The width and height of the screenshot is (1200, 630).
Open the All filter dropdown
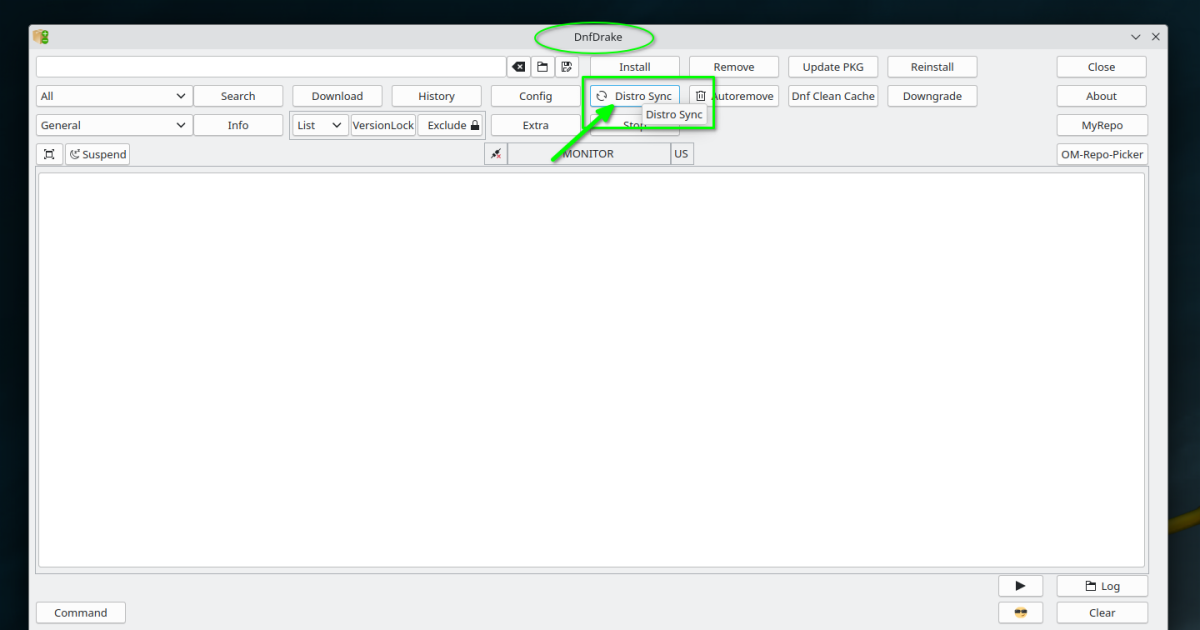[x=113, y=96]
